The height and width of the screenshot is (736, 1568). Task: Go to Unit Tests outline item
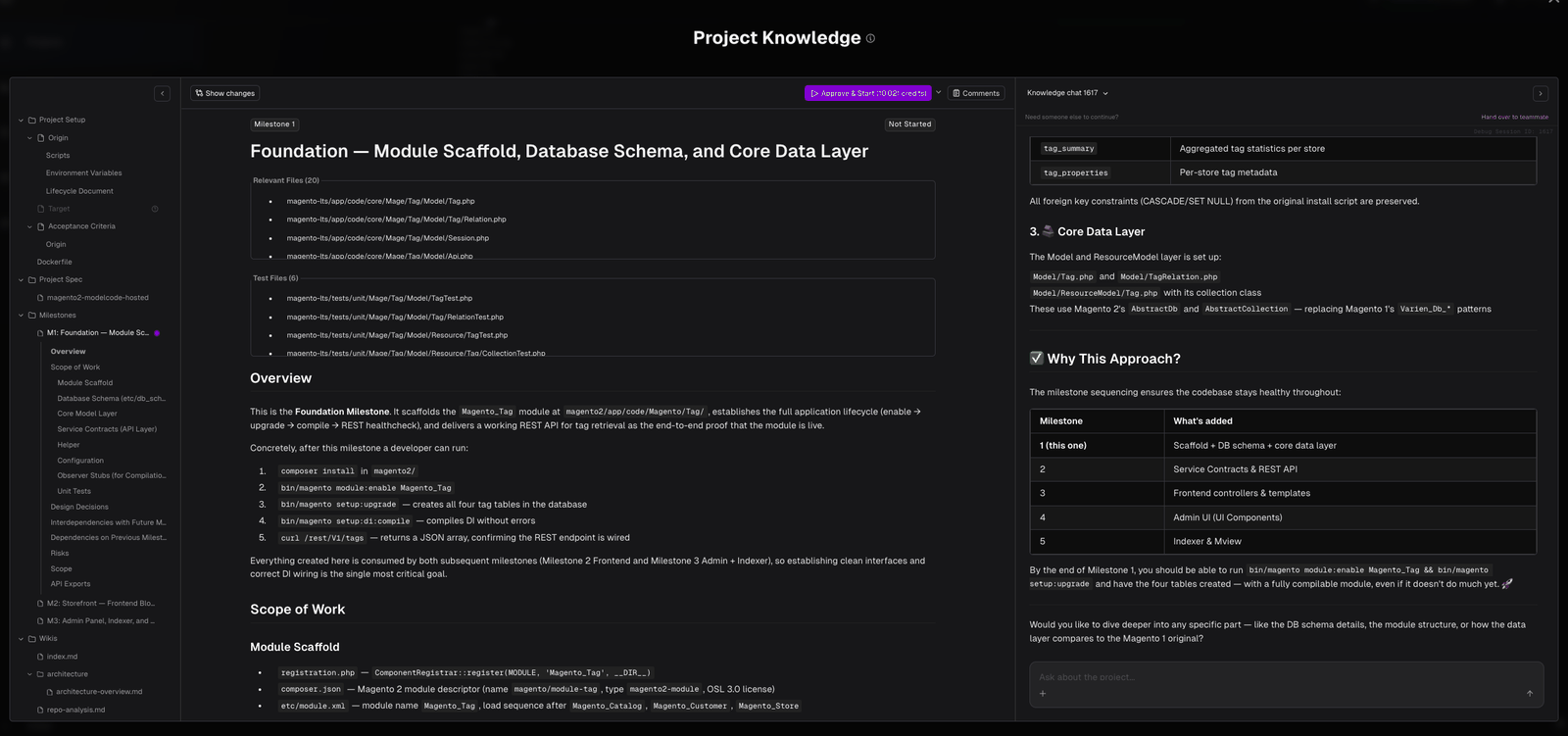point(74,491)
